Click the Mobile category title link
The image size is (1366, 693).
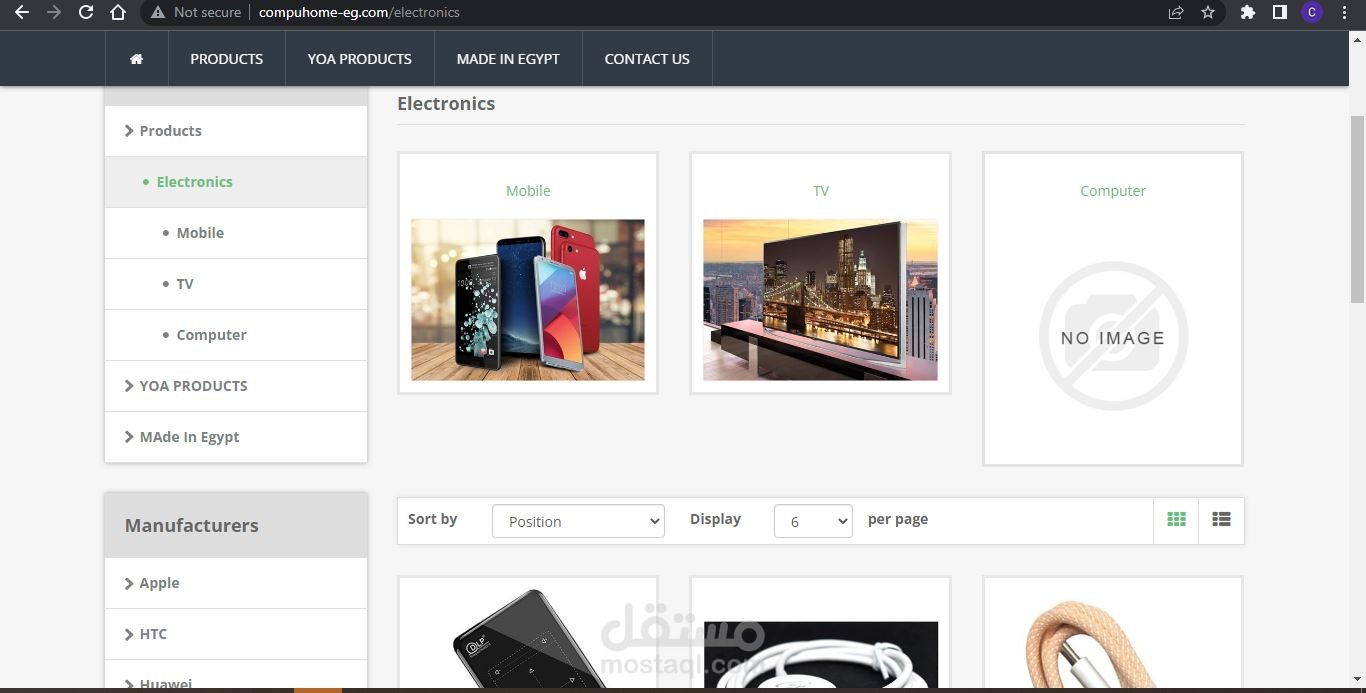tap(528, 191)
